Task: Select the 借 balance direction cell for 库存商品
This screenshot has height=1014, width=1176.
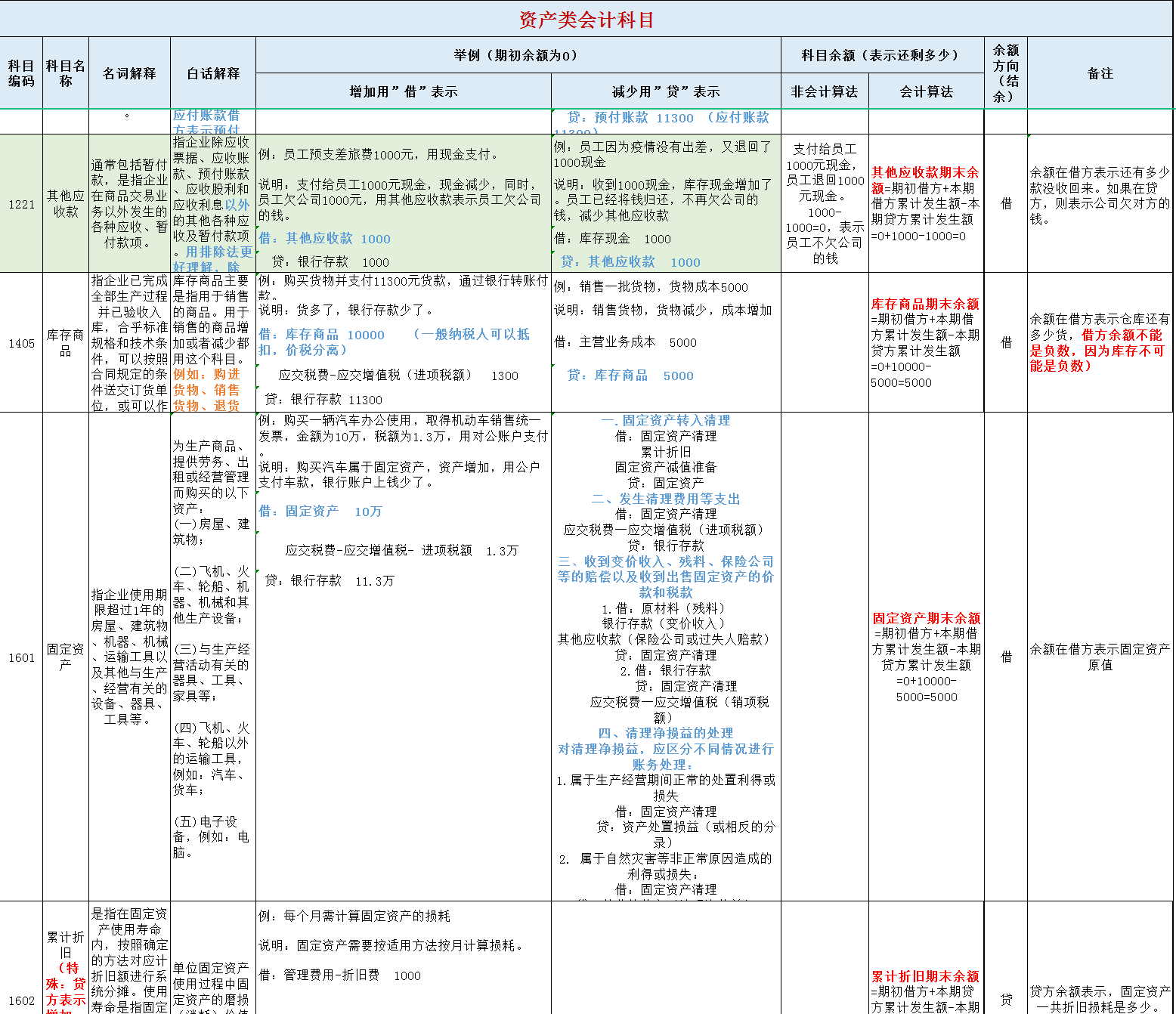Action: [1004, 344]
